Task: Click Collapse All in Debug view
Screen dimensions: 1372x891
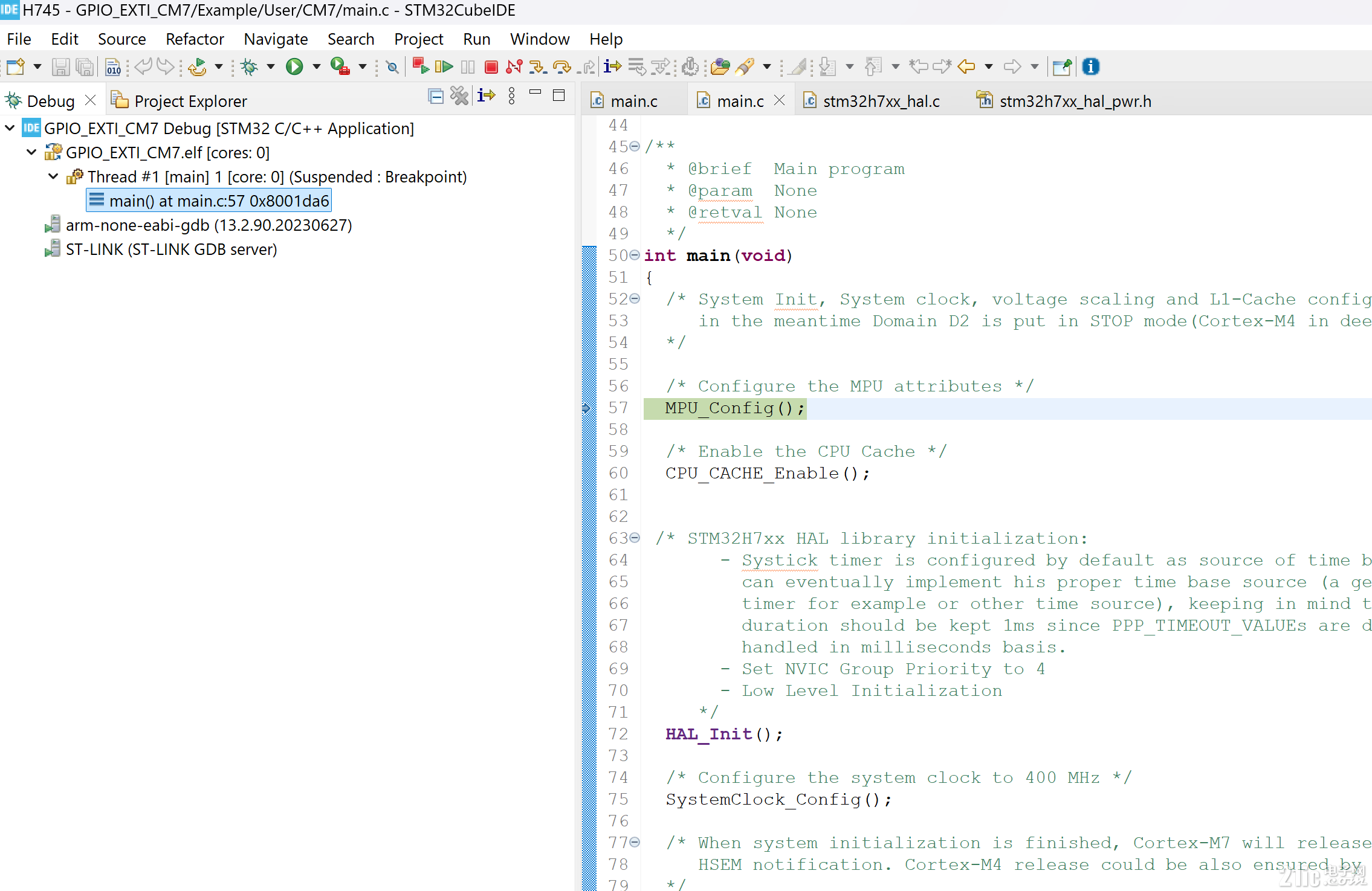Action: click(436, 96)
